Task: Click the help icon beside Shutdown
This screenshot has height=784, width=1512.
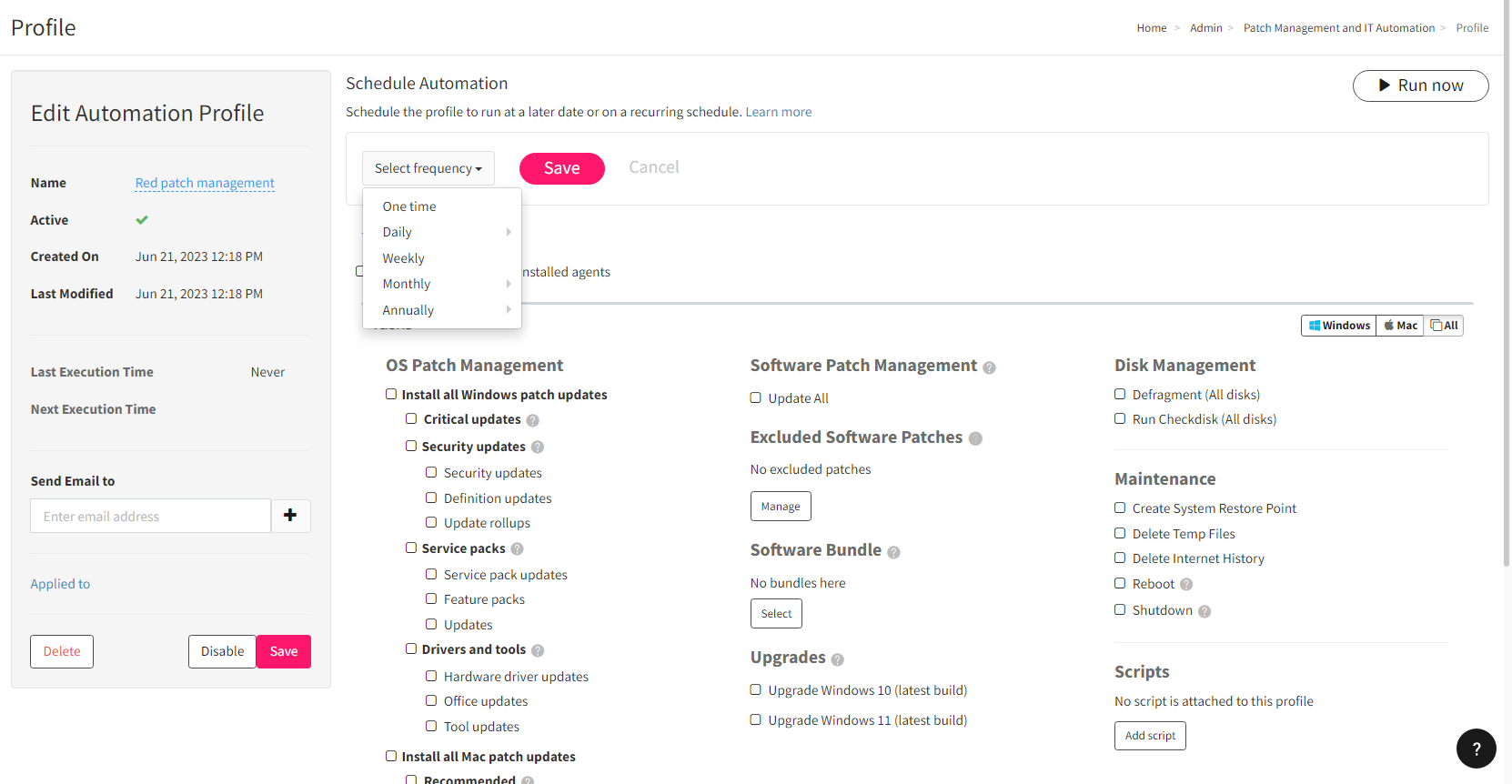Action: click(1205, 611)
